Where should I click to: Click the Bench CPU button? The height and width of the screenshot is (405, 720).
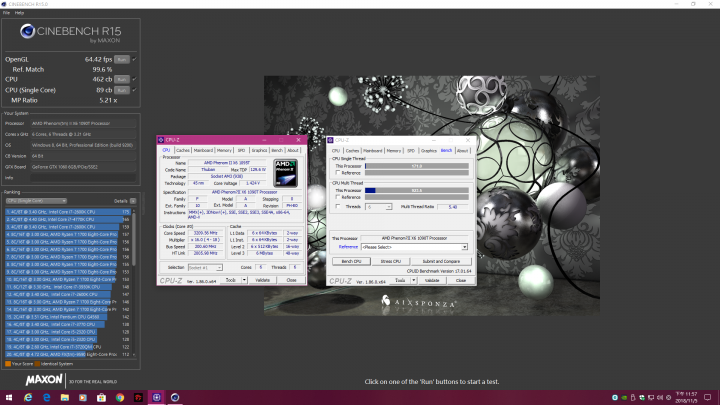[351, 261]
